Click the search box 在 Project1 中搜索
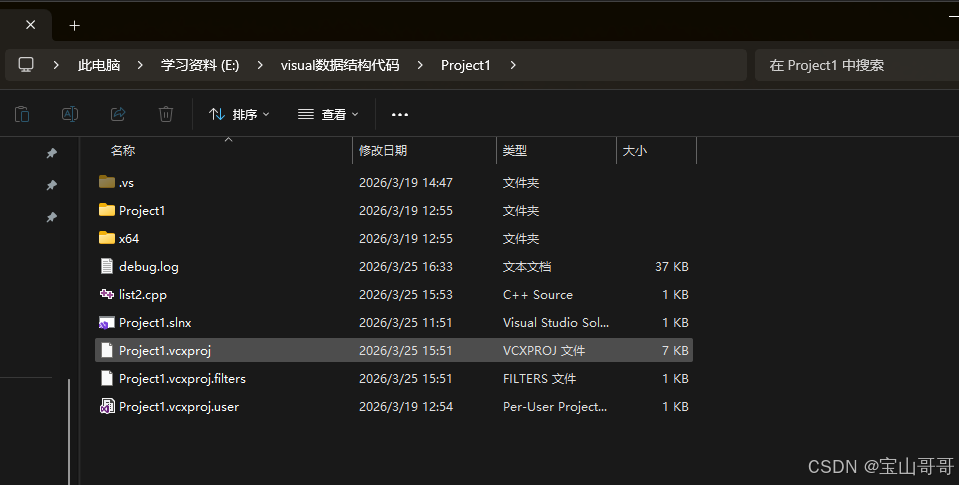The image size is (959, 485). pyautogui.click(x=857, y=65)
